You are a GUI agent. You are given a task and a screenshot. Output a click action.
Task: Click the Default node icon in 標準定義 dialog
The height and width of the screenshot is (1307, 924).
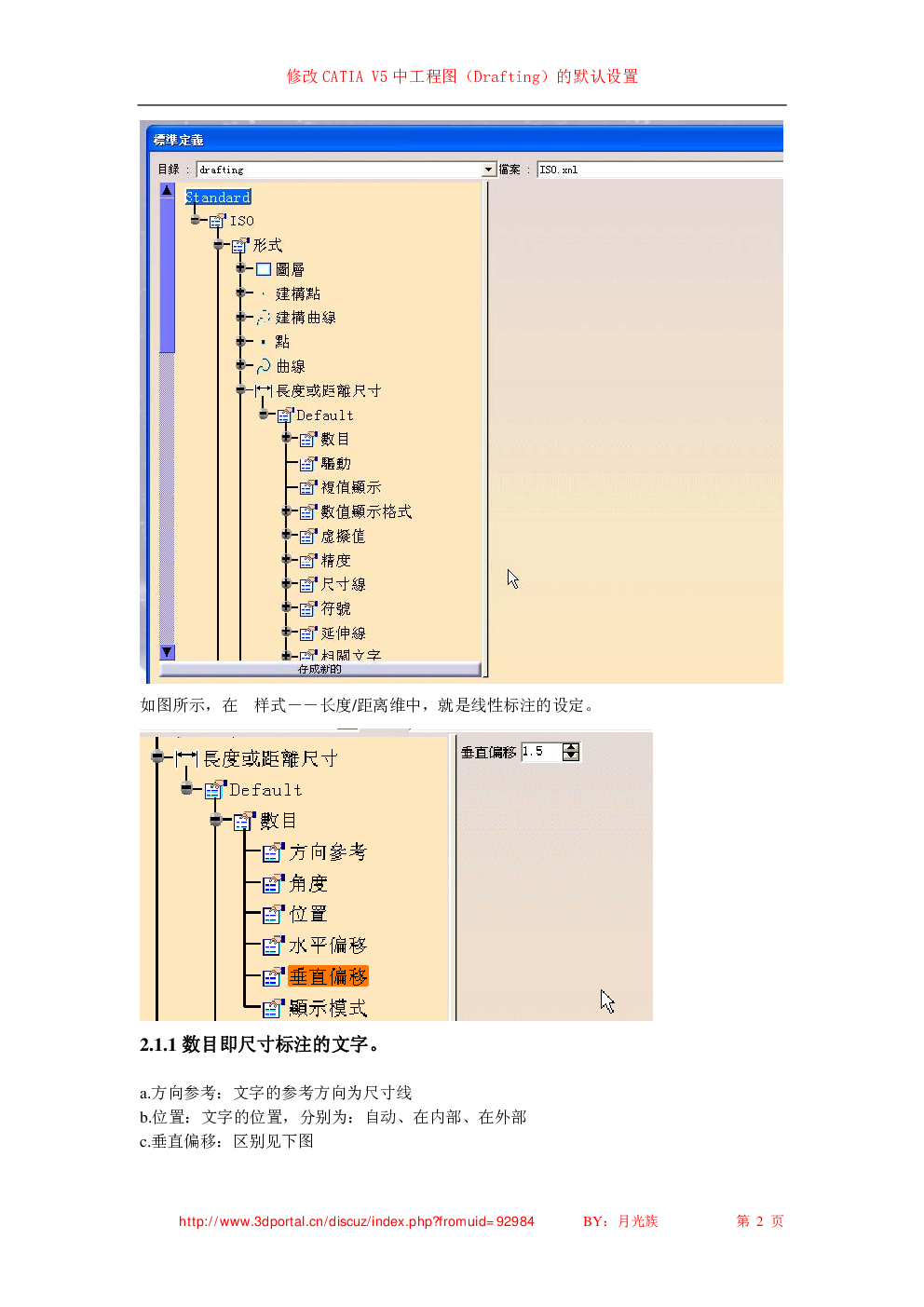coord(285,415)
